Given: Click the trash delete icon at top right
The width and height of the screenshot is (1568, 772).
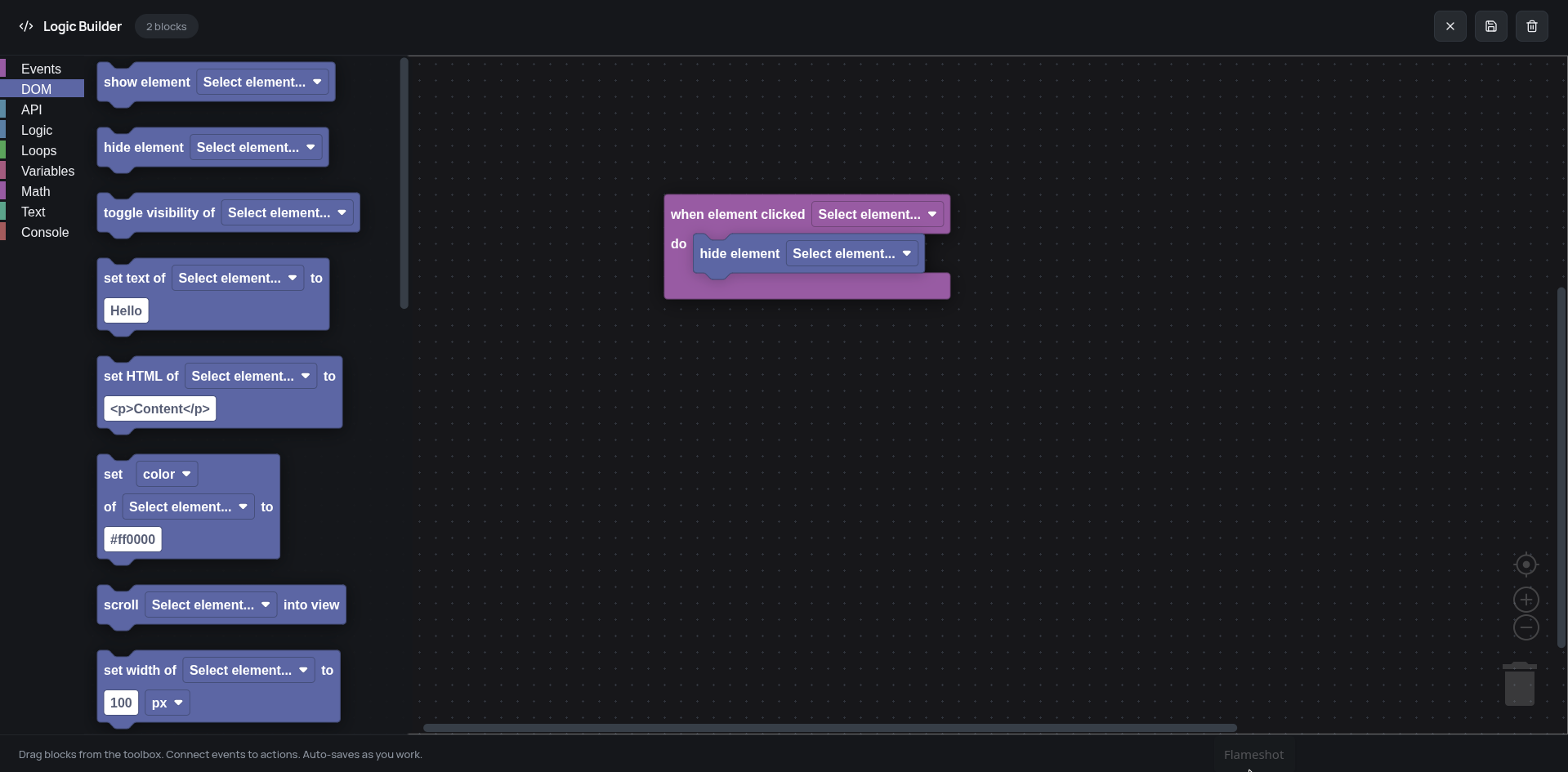Looking at the screenshot, I should click(x=1532, y=25).
